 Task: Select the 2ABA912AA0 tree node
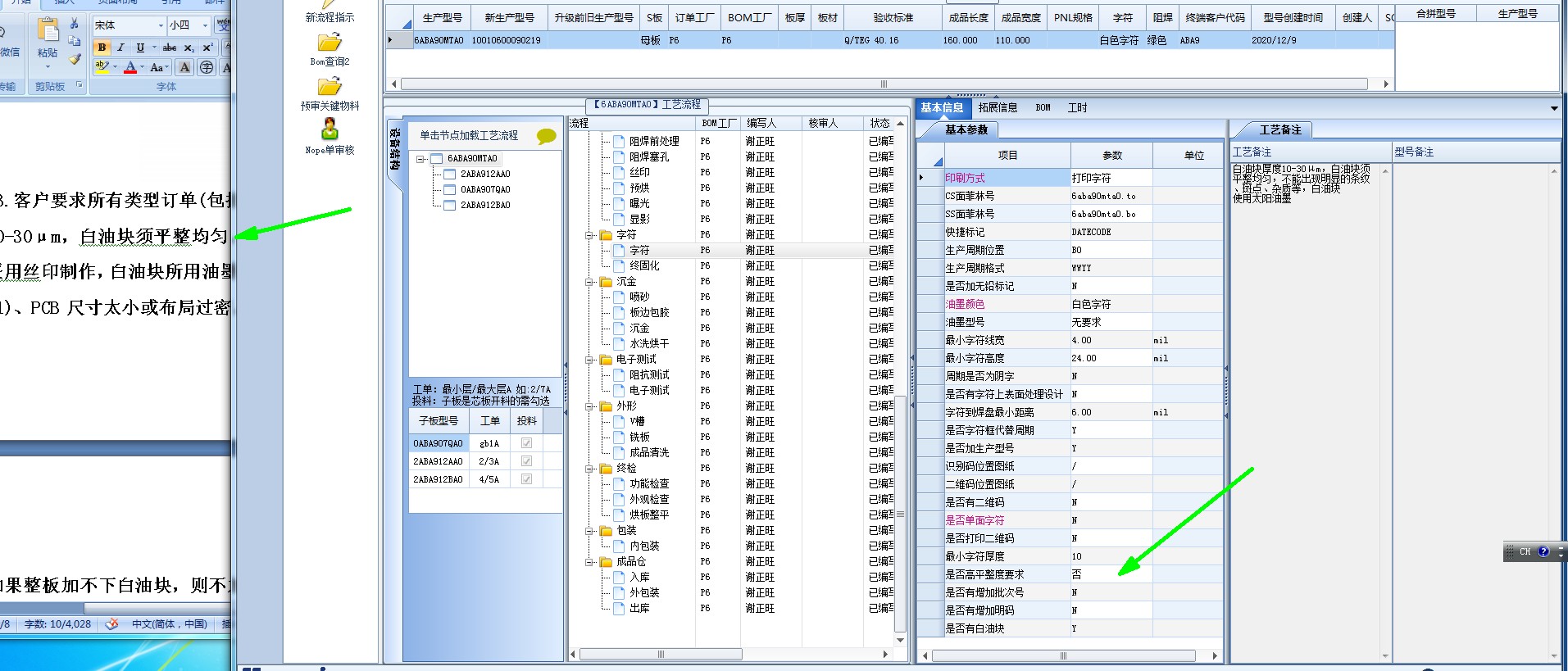tap(485, 175)
